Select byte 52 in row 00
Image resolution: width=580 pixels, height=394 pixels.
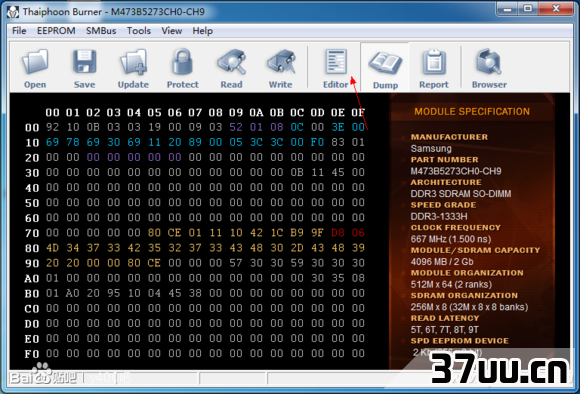coord(236,127)
